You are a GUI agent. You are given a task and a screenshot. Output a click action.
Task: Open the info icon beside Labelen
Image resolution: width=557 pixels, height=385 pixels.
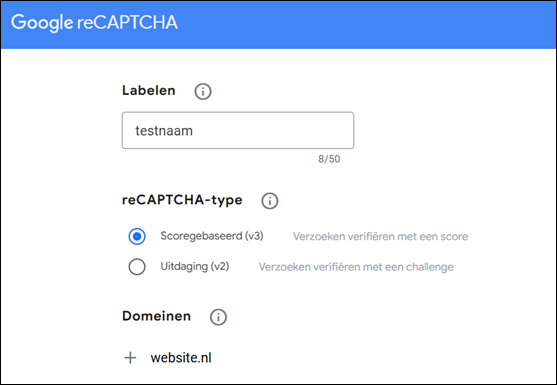point(203,91)
